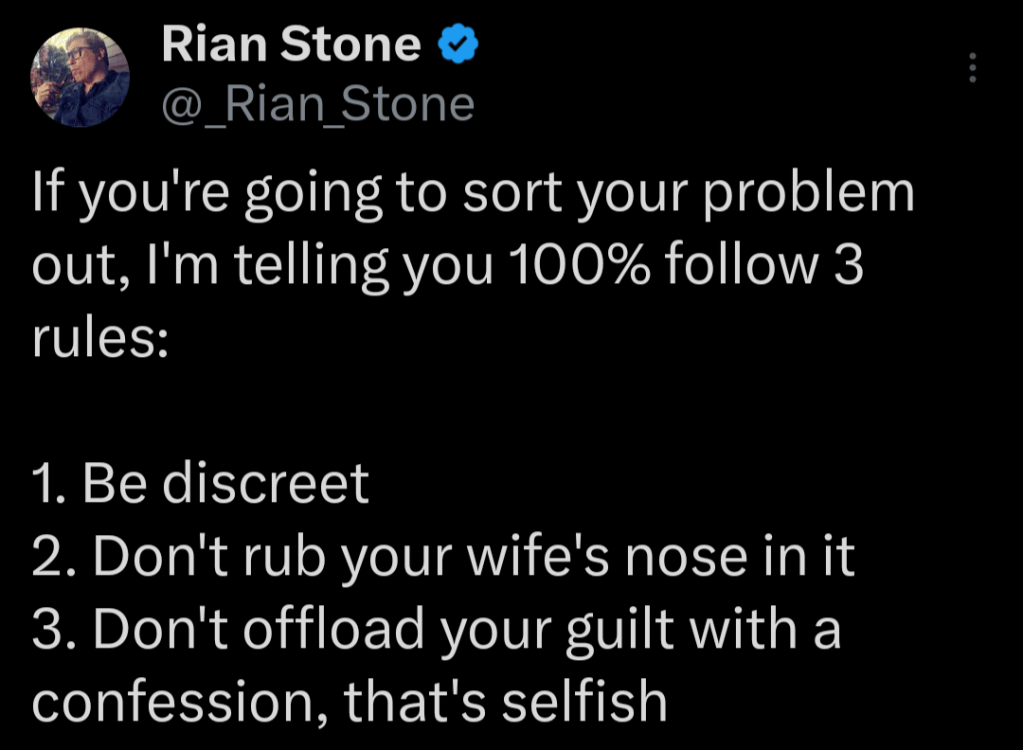Click the last line "confession, that's selfish"

click(x=349, y=702)
